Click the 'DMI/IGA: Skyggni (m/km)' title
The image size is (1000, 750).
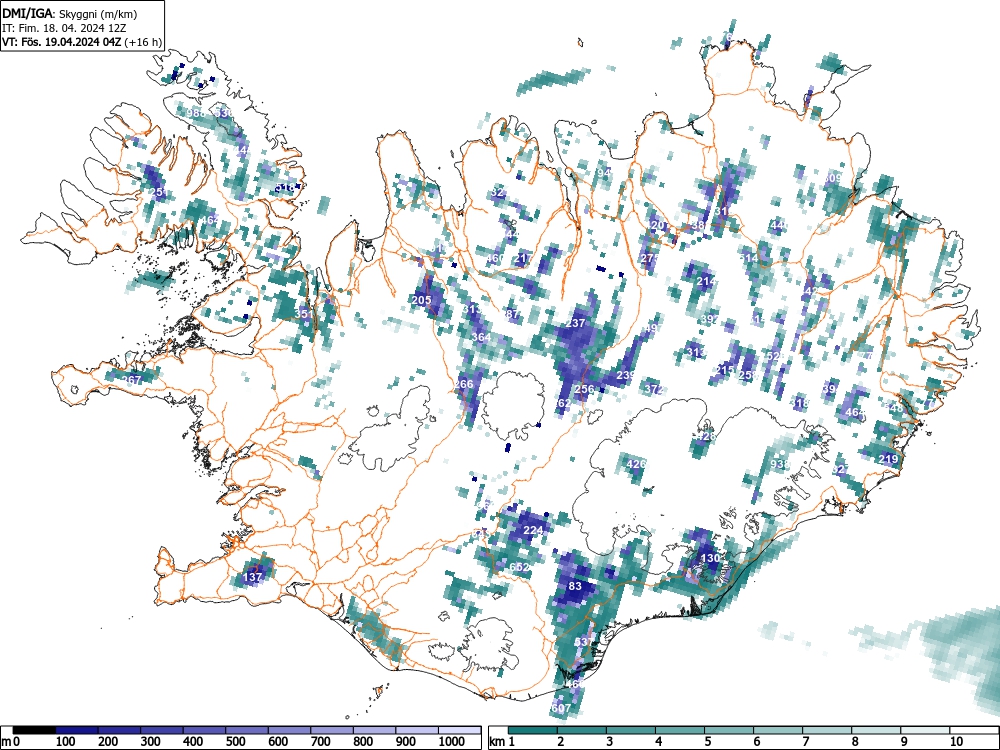(x=70, y=13)
